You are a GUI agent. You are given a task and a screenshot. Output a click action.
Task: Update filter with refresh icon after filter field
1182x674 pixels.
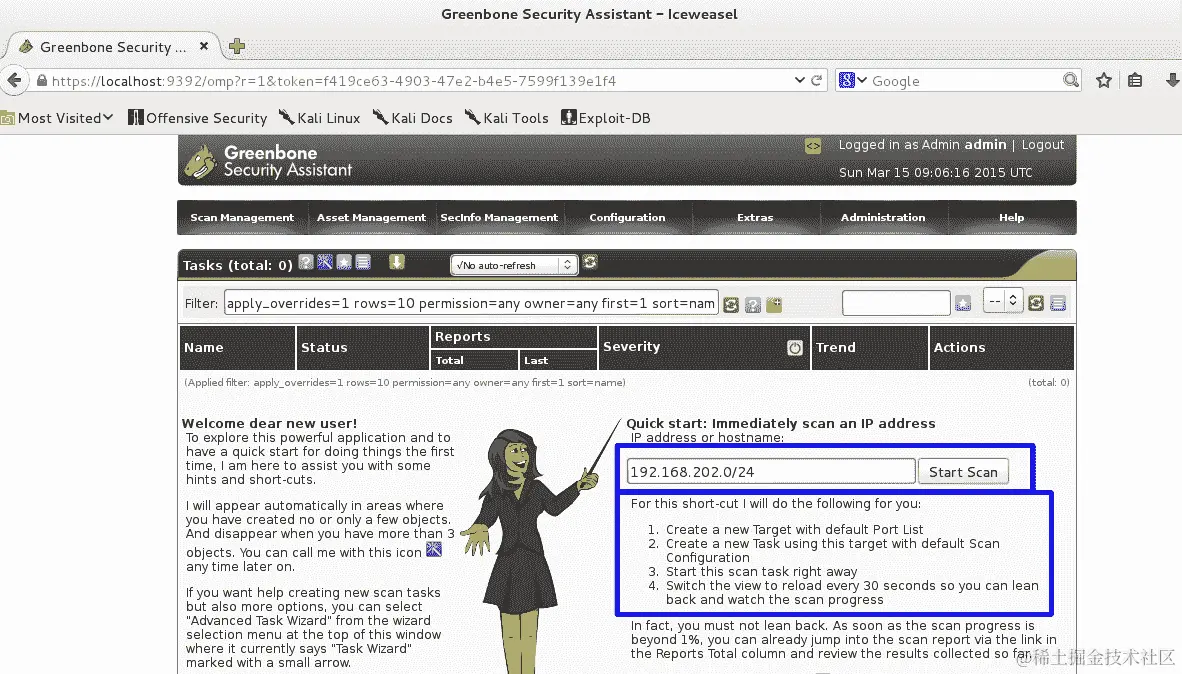[x=730, y=304]
